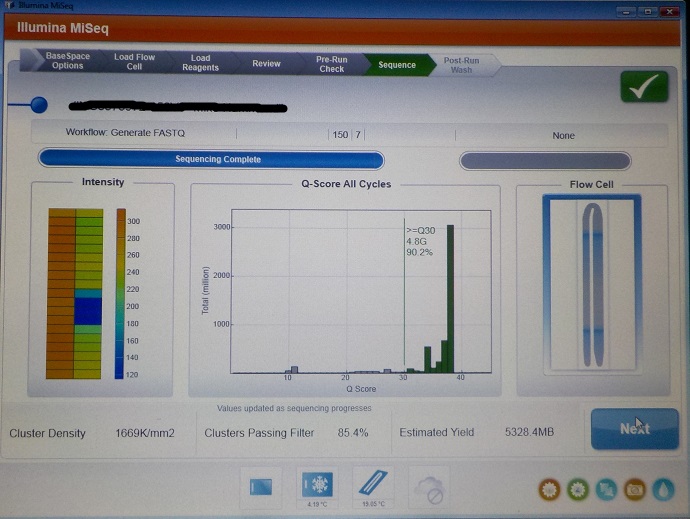Click the door status blue panel icon
The width and height of the screenshot is (690, 519).
261,485
